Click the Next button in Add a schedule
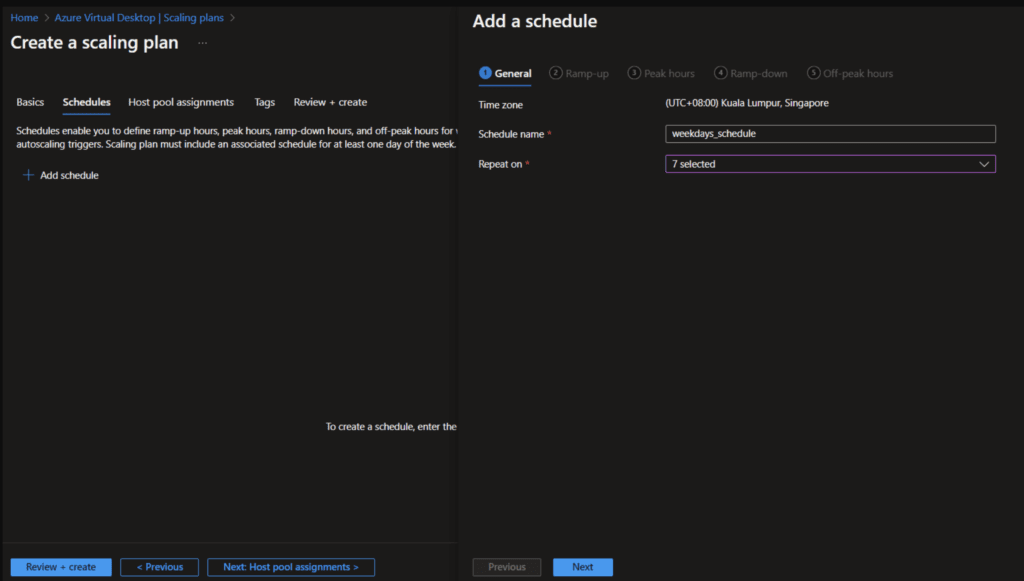 583,567
